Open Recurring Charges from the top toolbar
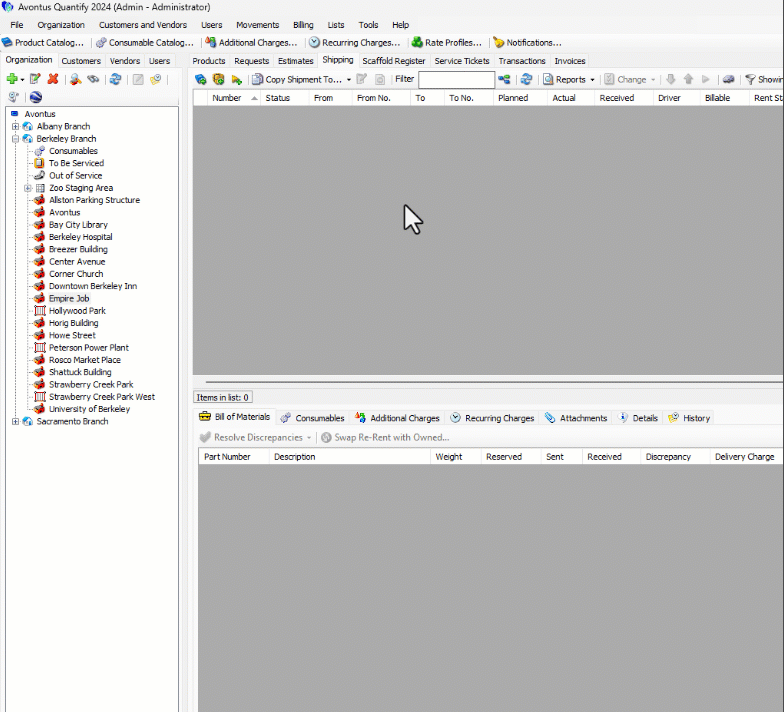Viewport: 784px width, 712px height. (354, 42)
